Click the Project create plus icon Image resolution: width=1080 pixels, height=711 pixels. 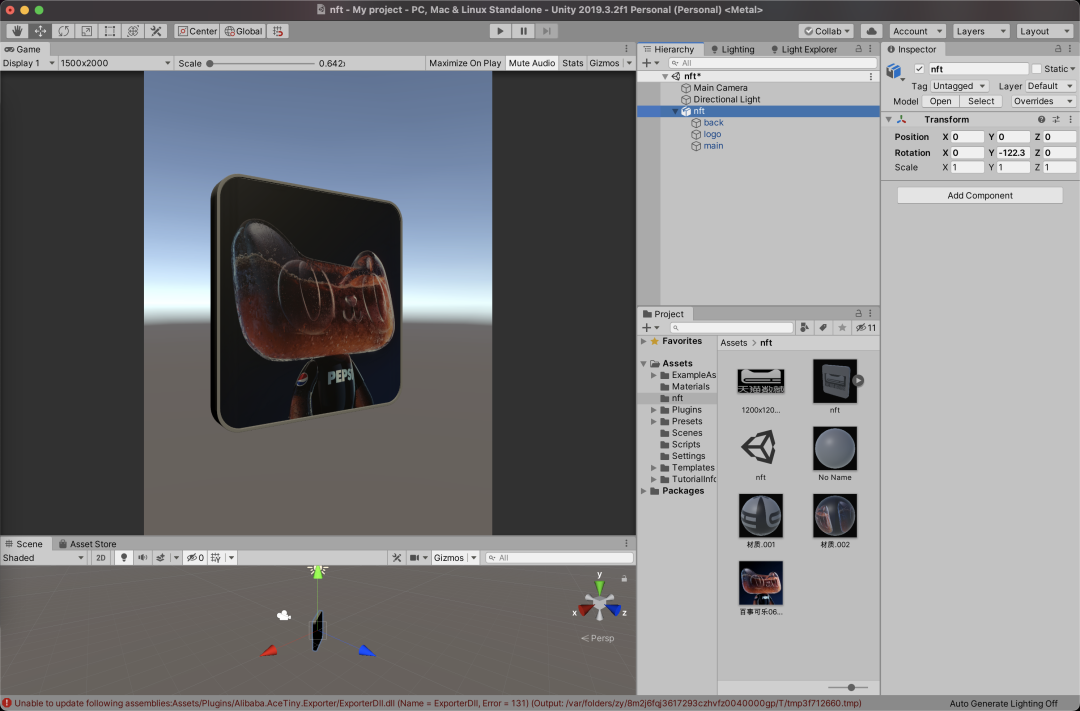point(646,327)
